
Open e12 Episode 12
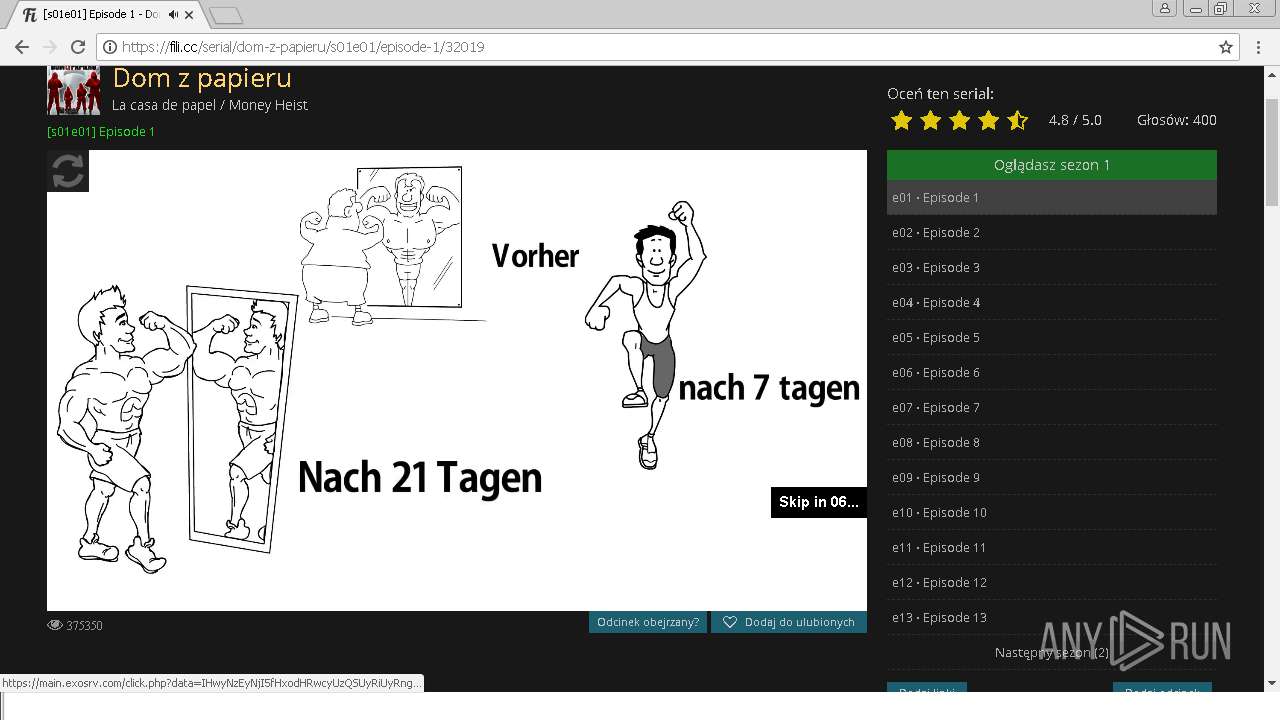[1052, 582]
